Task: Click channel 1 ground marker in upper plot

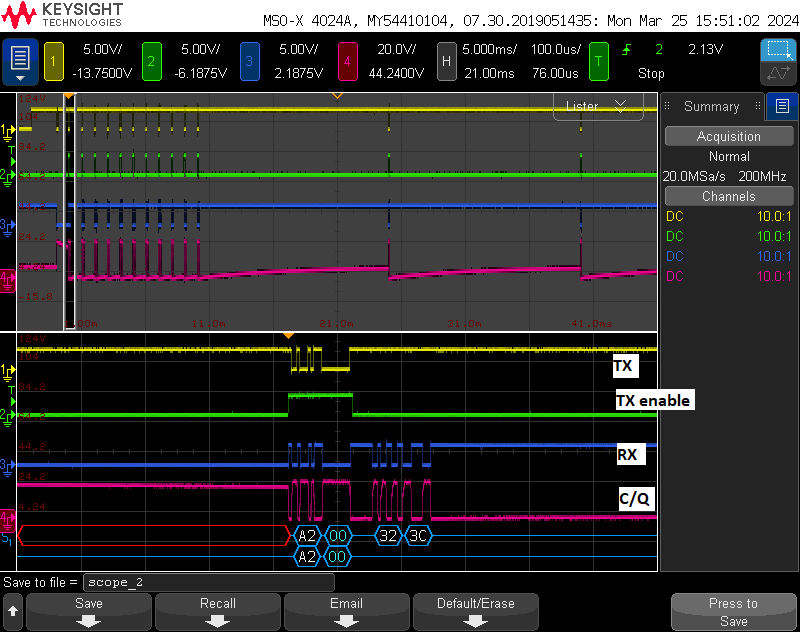Action: [x=8, y=133]
